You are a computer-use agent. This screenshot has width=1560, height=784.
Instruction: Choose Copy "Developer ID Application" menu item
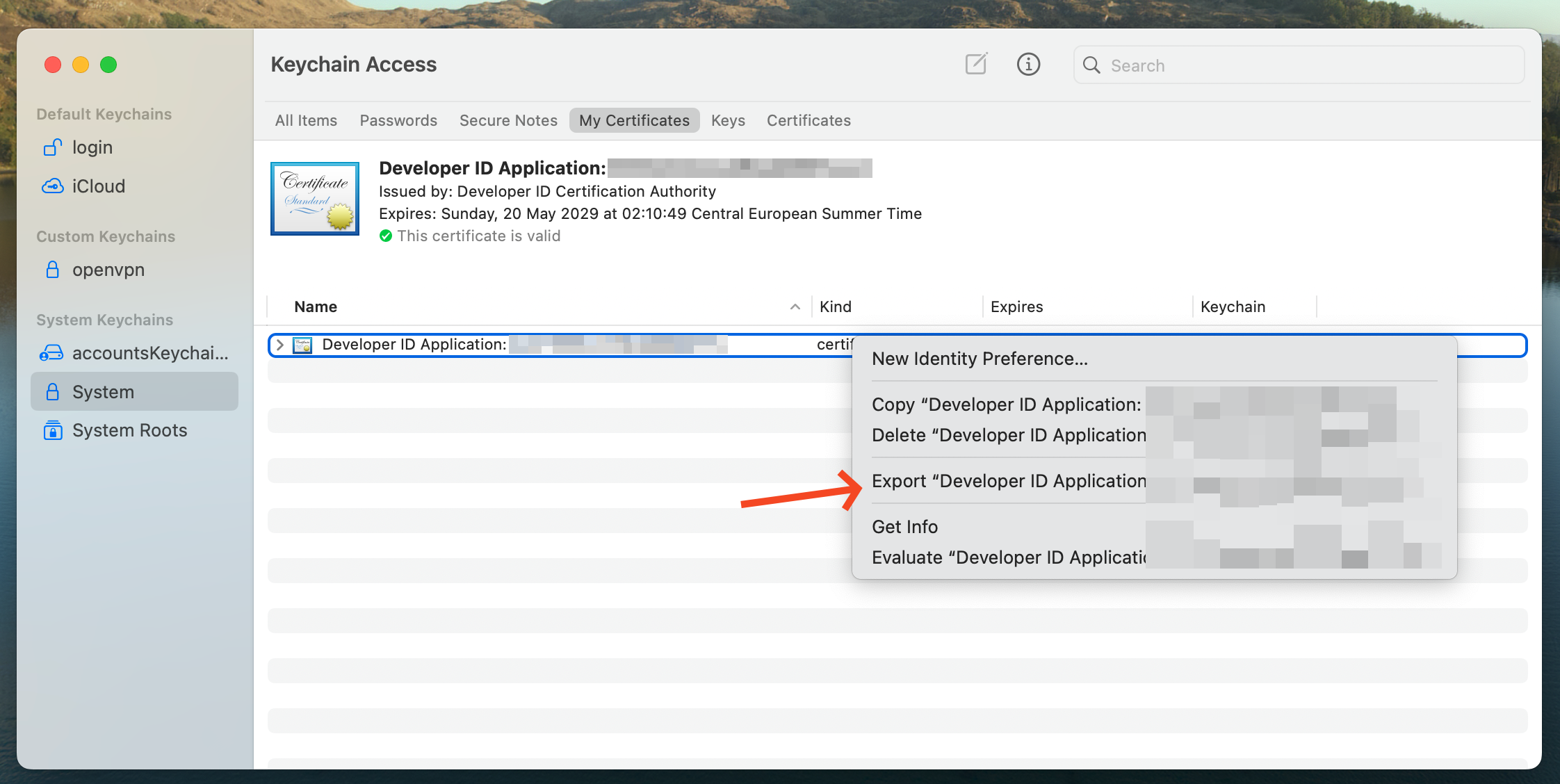tap(1154, 405)
